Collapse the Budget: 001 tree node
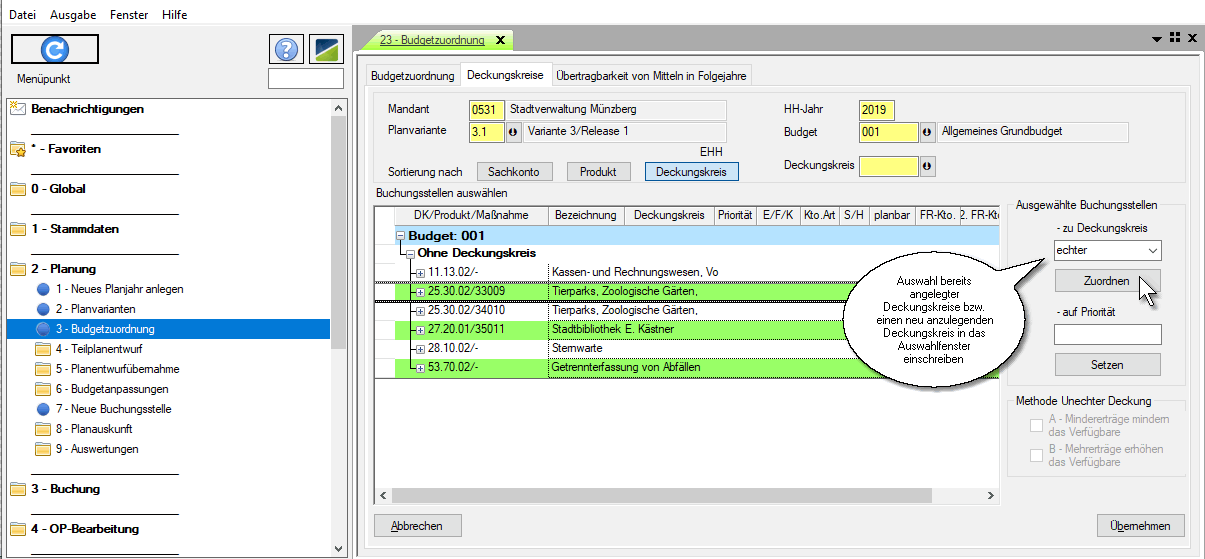 click(x=401, y=236)
